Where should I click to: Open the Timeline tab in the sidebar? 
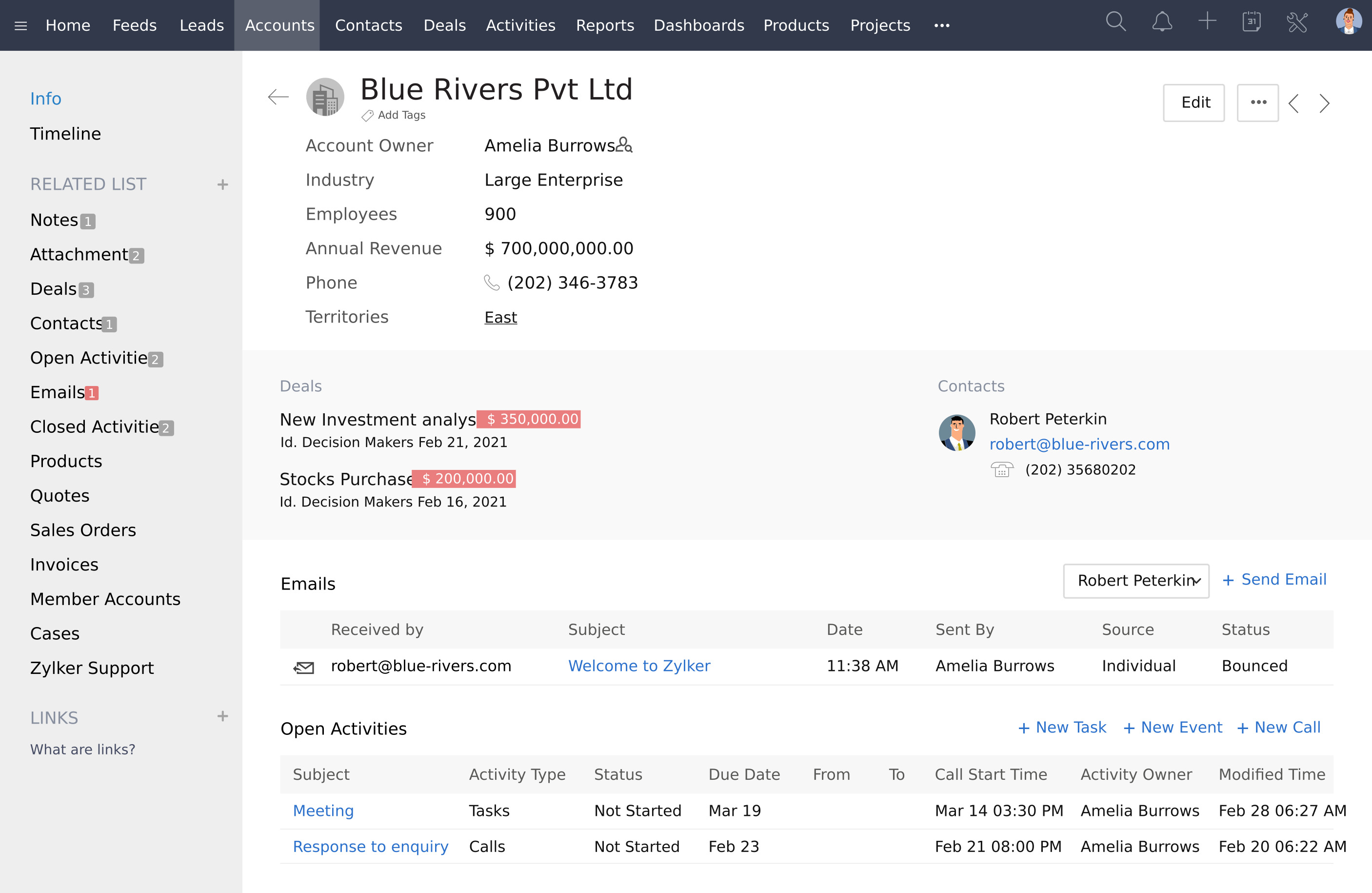point(65,133)
